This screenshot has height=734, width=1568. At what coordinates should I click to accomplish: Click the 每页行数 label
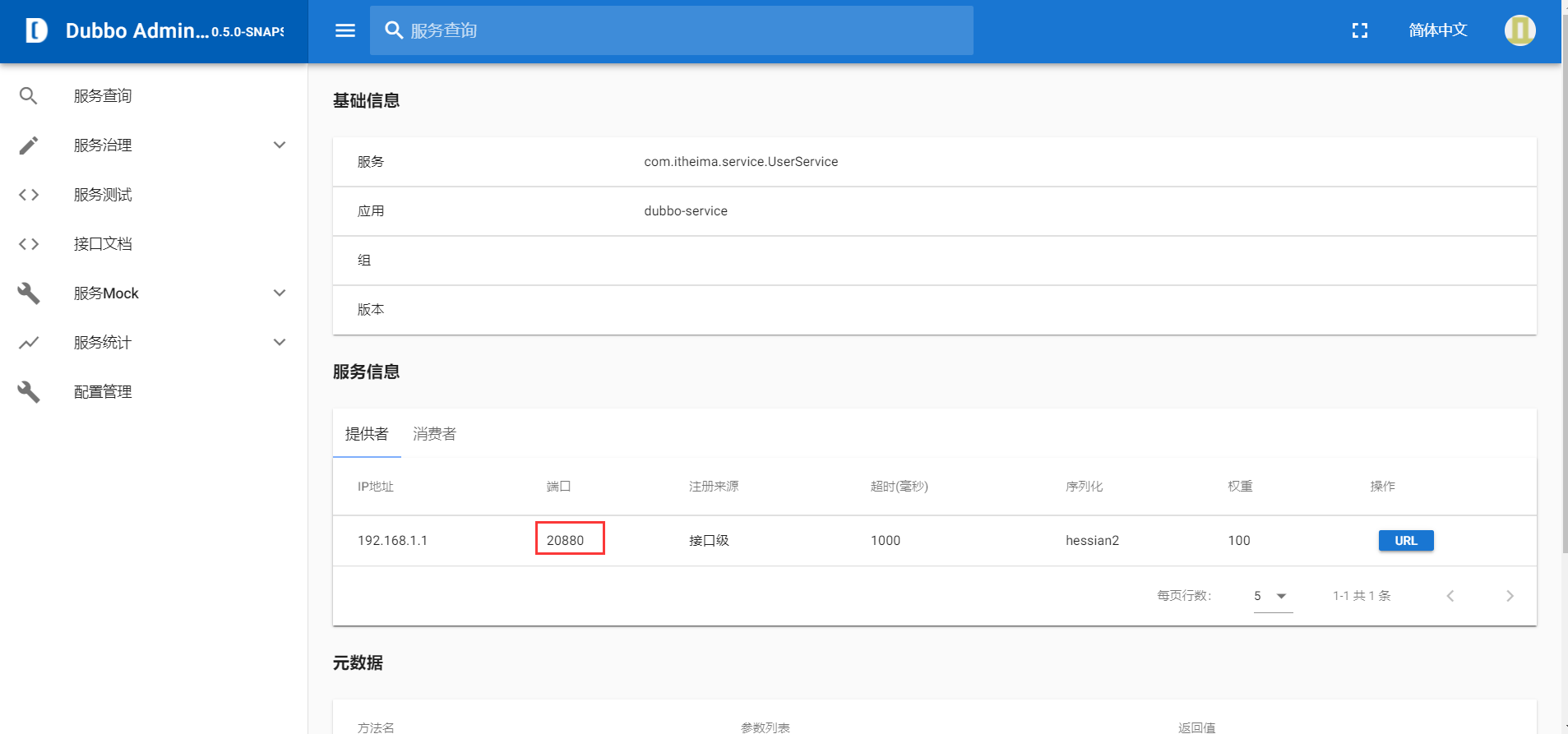pos(1184,596)
